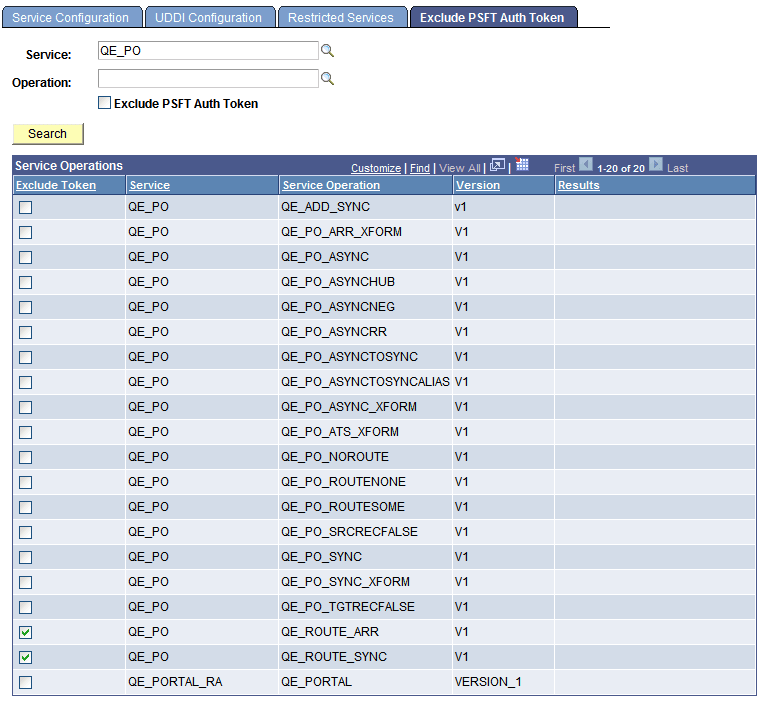Focus the Operation input field

pyautogui.click(x=208, y=79)
